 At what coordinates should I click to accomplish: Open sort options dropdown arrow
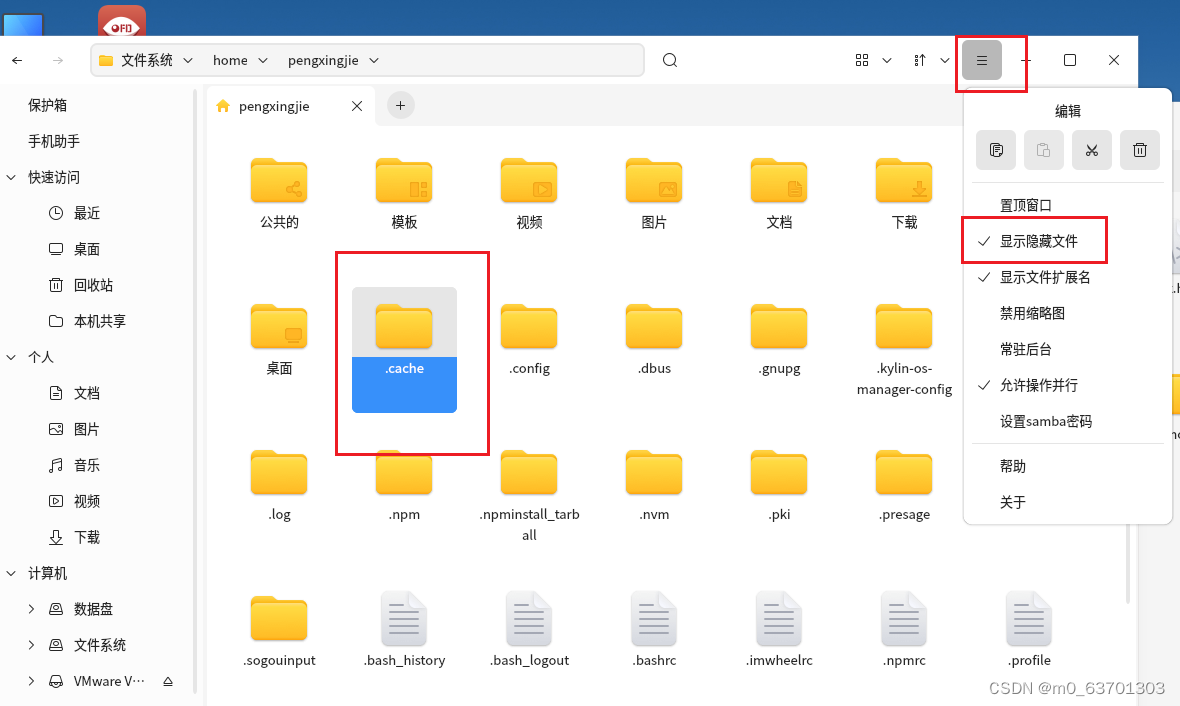[944, 60]
